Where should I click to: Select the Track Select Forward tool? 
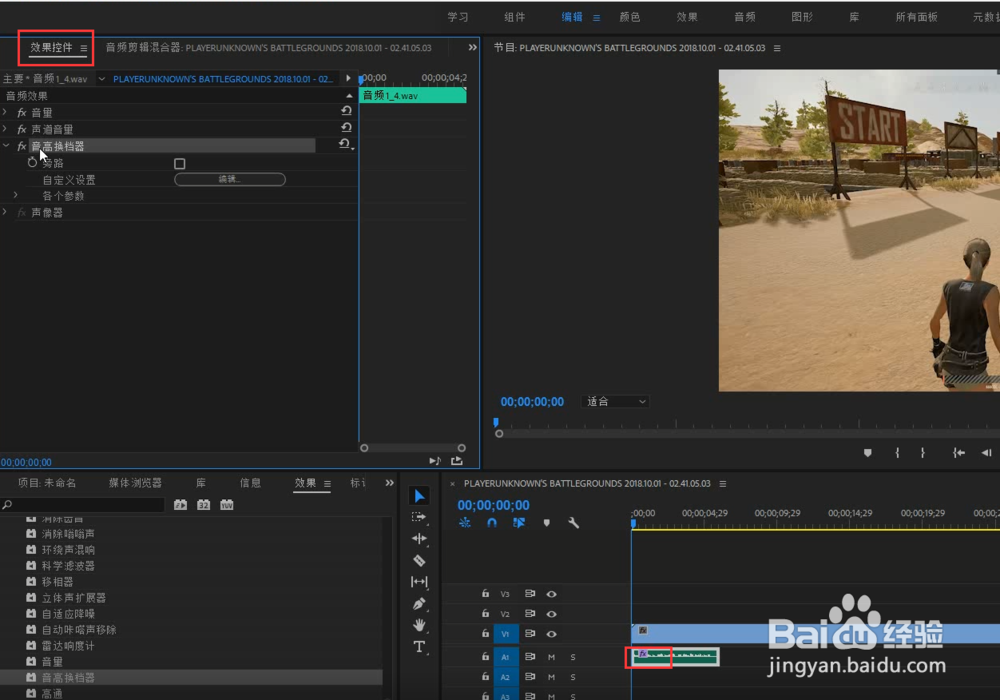tap(419, 517)
